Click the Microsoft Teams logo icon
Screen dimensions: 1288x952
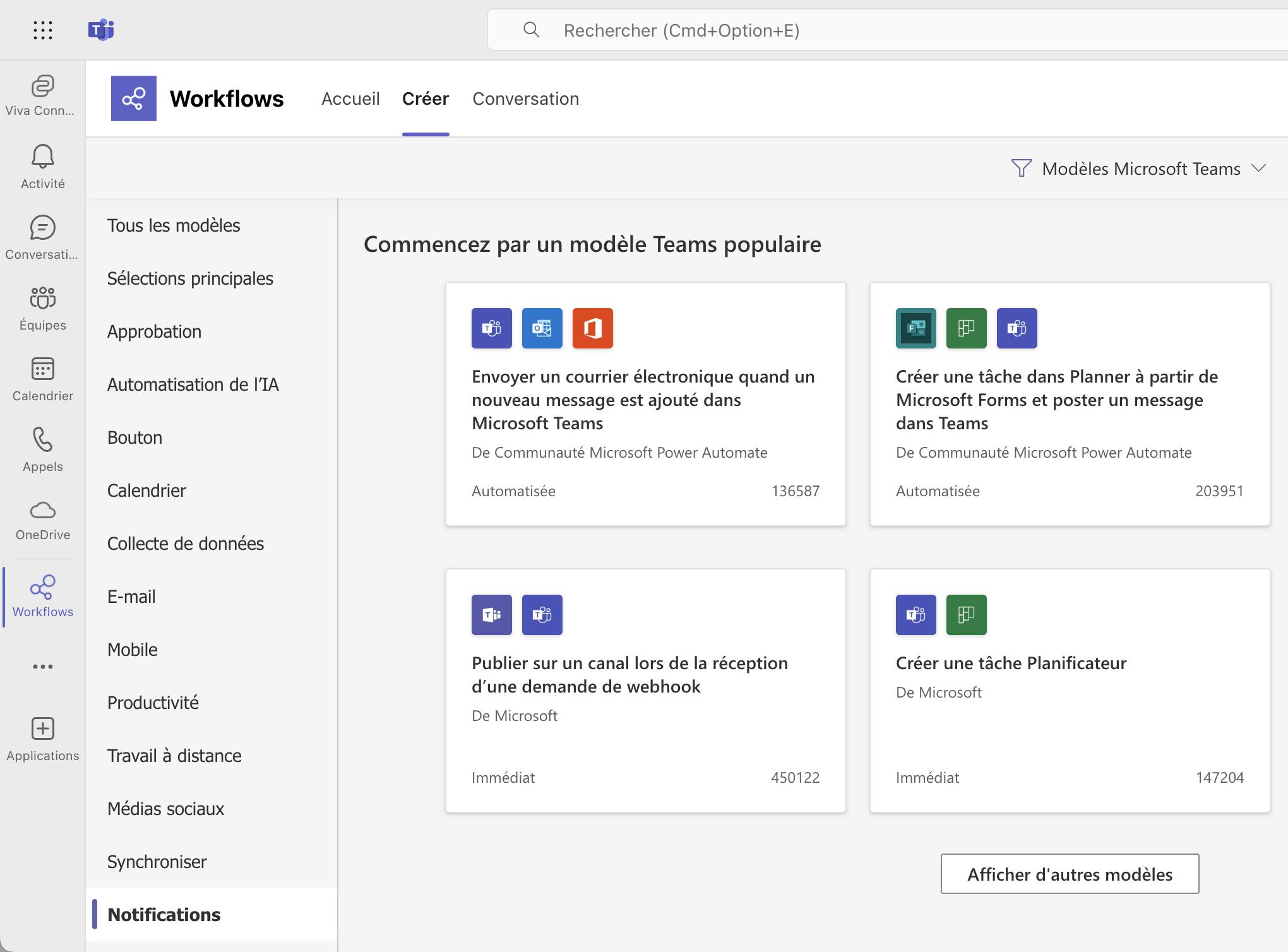[x=101, y=30]
